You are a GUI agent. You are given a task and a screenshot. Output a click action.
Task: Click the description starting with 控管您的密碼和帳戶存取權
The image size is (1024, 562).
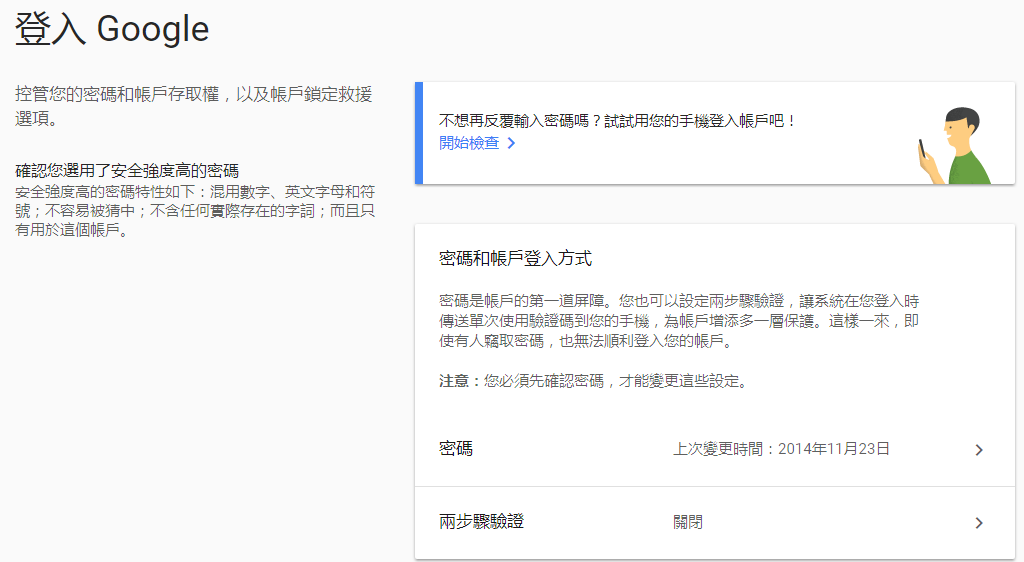point(193,106)
